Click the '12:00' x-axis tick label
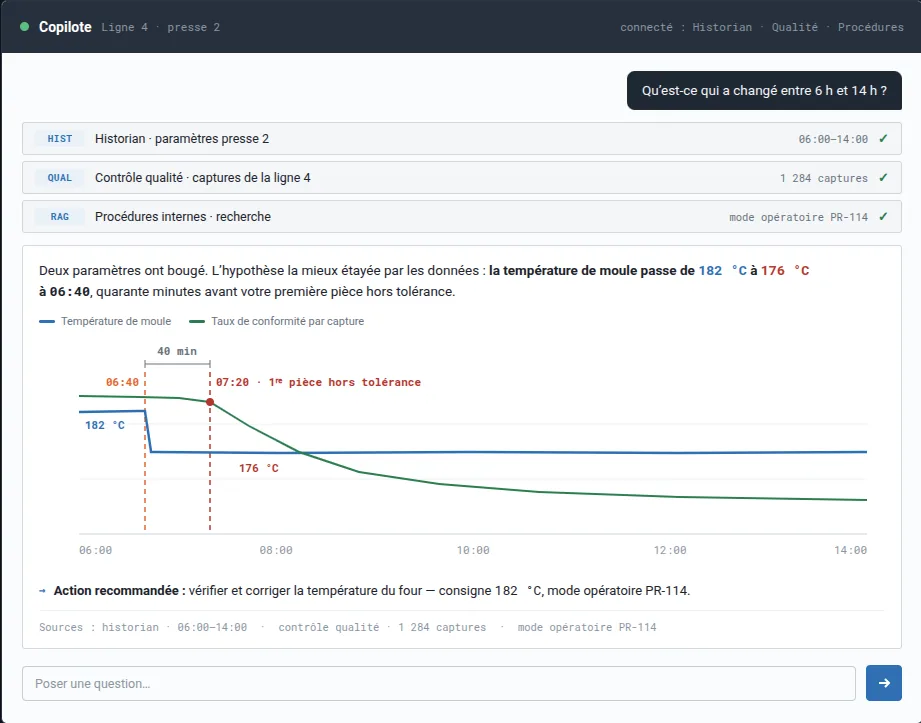921x723 pixels. tap(670, 550)
